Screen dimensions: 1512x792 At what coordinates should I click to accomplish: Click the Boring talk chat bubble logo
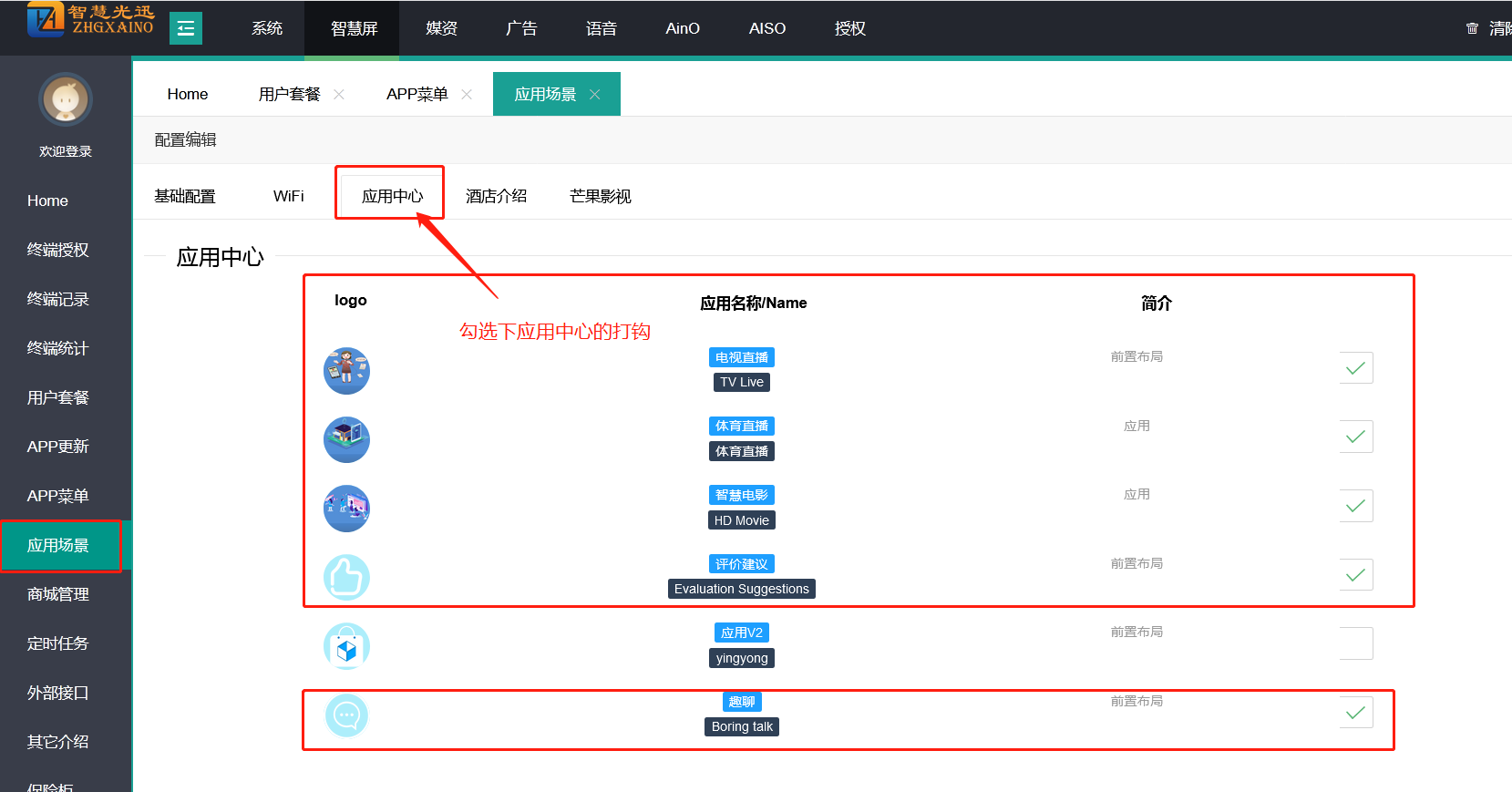point(346,715)
